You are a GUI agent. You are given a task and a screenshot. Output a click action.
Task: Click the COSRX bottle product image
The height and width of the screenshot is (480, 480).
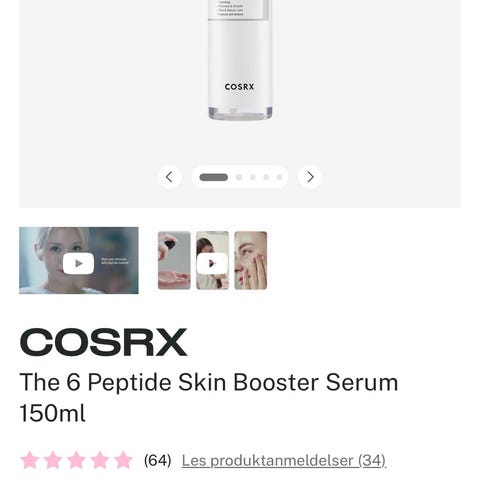point(240,60)
